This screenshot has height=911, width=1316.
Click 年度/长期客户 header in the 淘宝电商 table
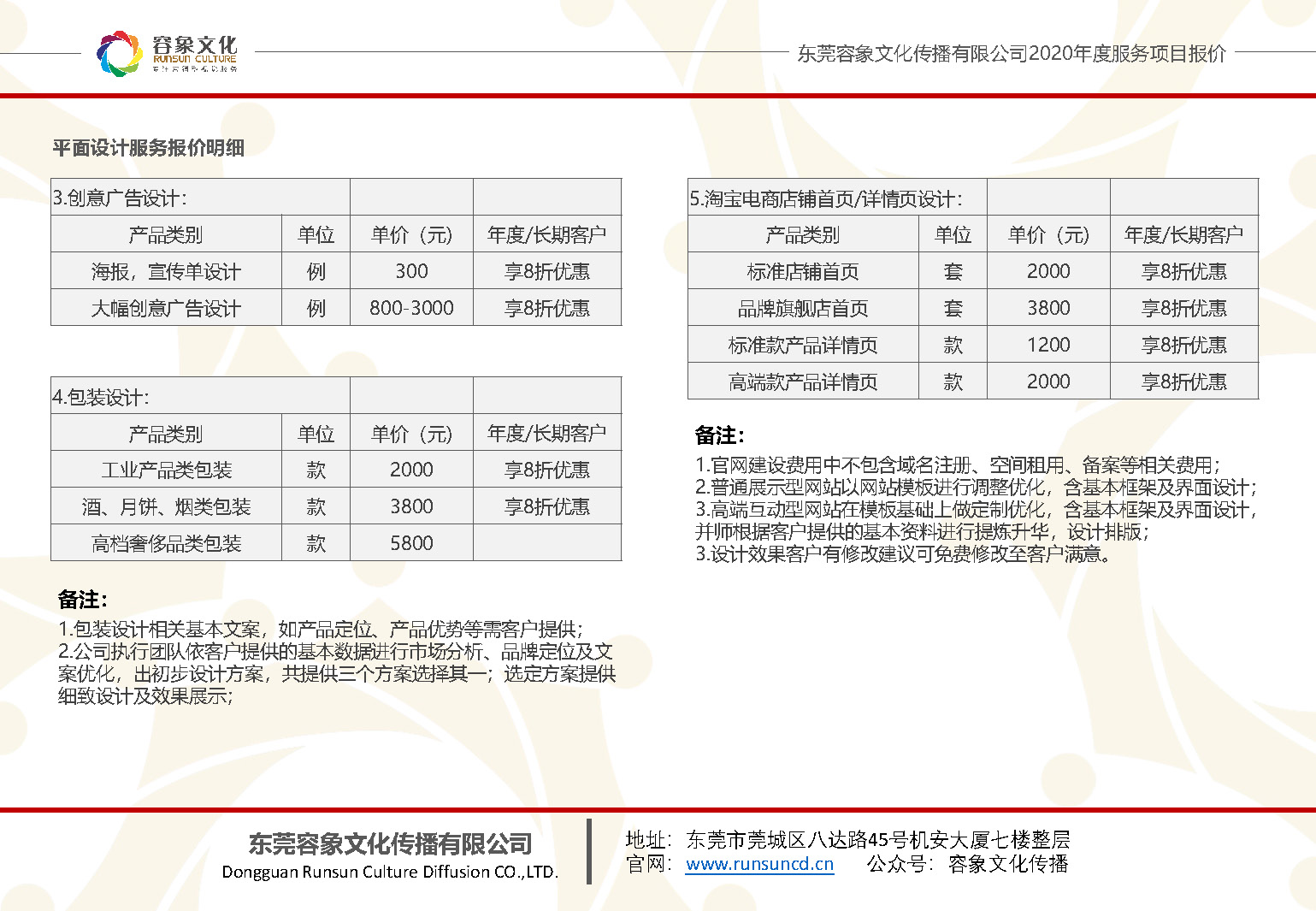1184,235
